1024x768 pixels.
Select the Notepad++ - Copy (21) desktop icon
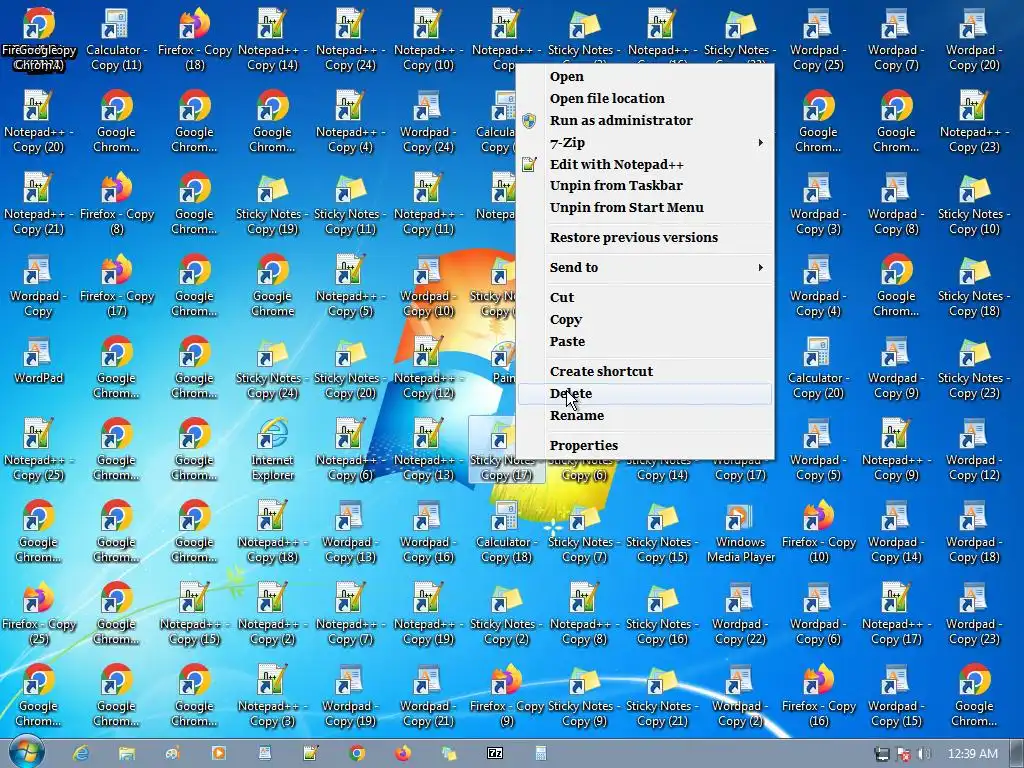(x=38, y=203)
